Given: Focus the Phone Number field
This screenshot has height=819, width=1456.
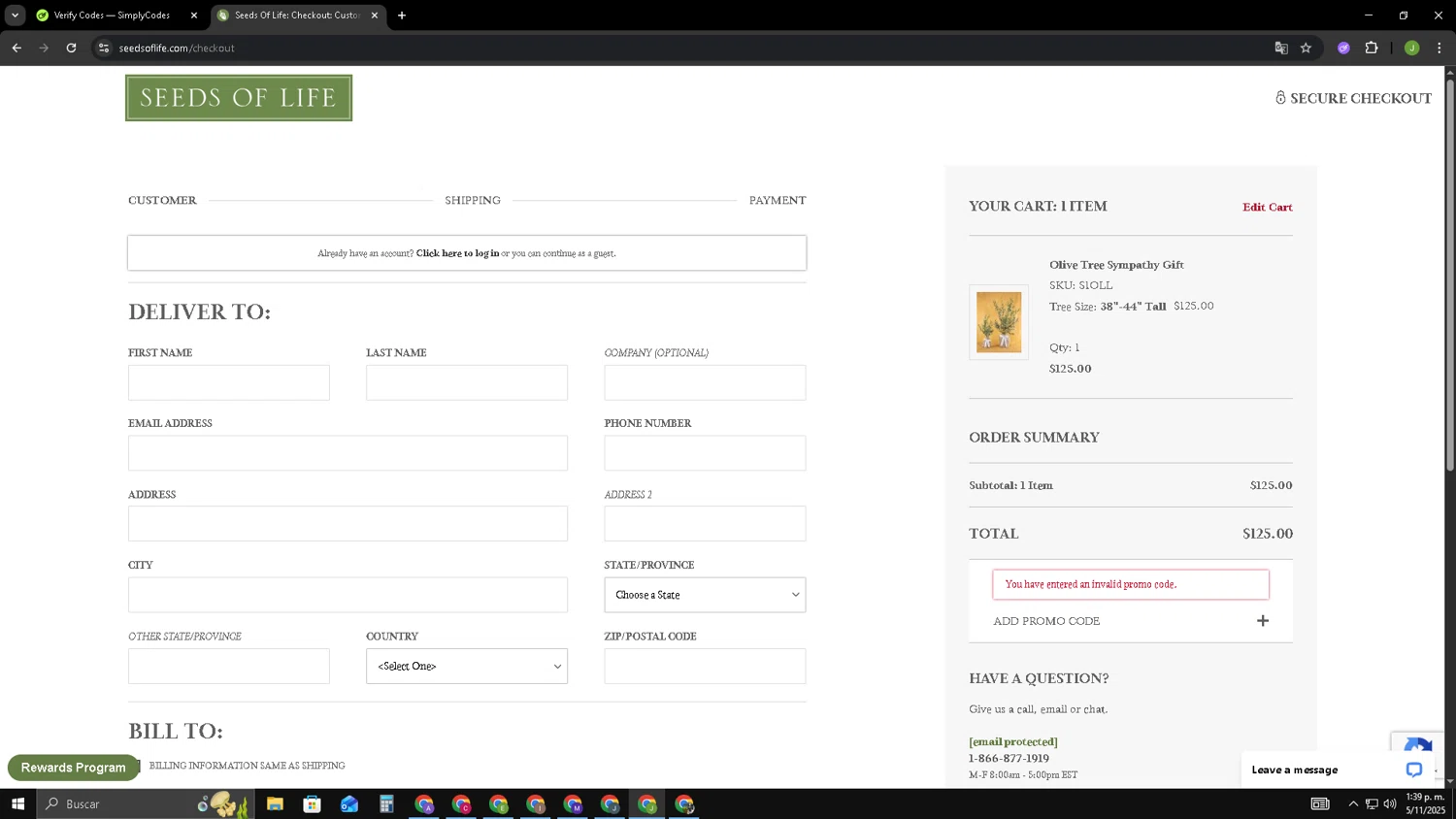Looking at the screenshot, I should pos(705,453).
